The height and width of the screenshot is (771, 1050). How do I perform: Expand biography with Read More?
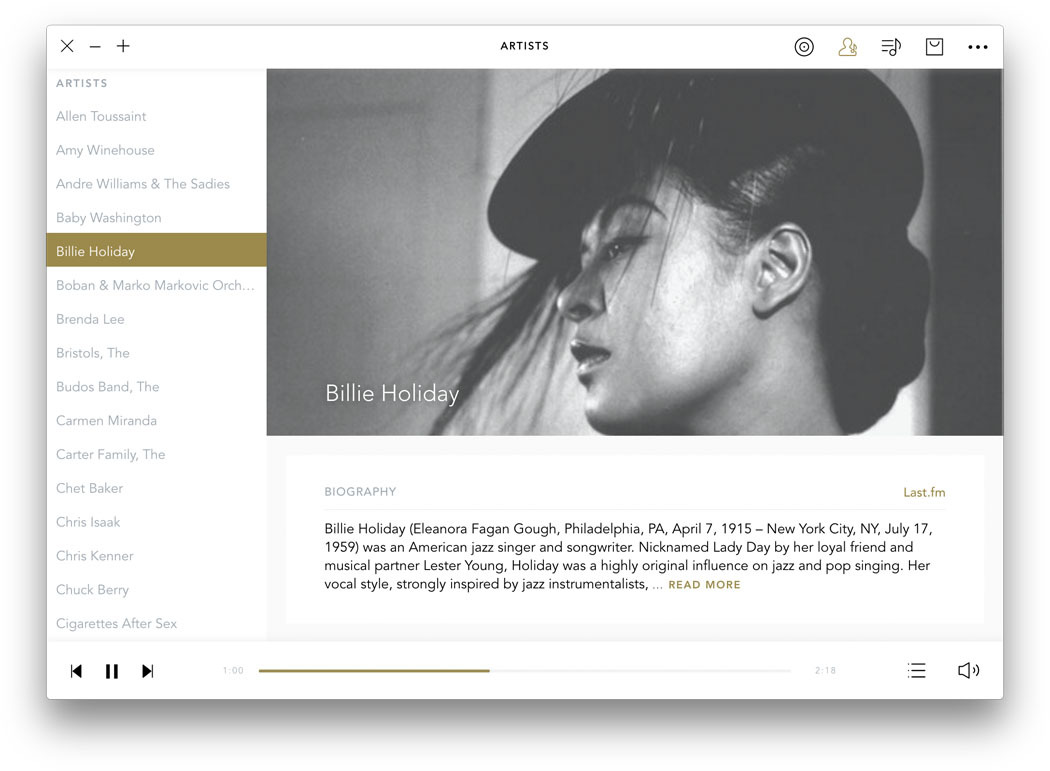point(704,585)
